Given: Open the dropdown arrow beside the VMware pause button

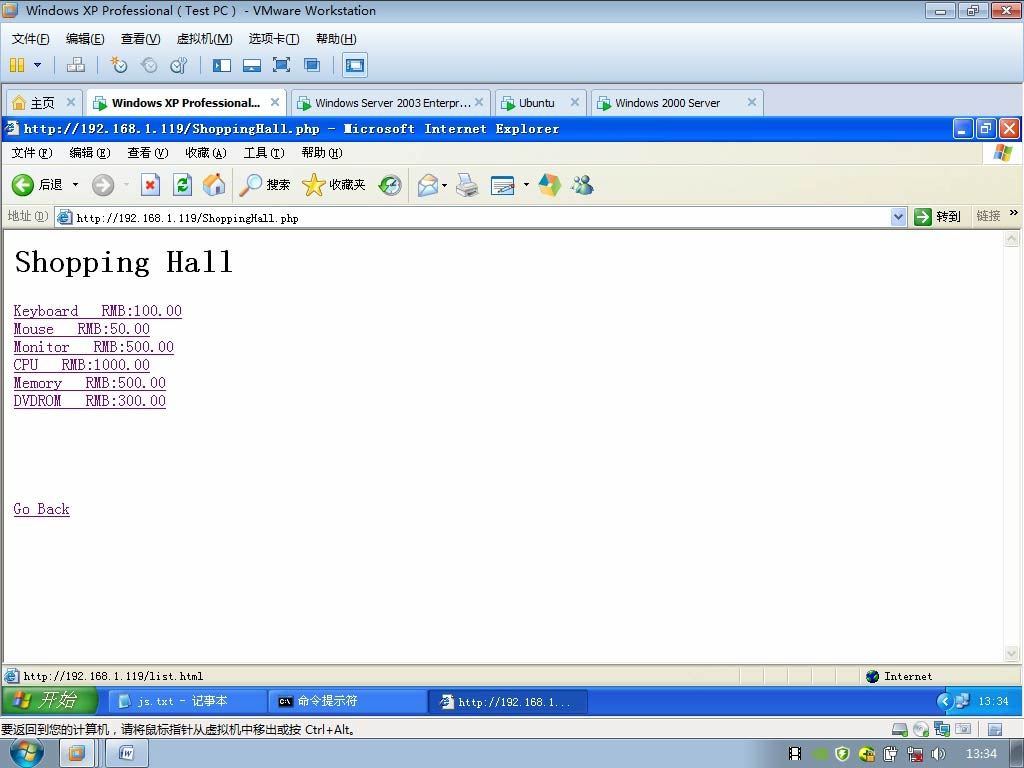Looking at the screenshot, I should point(37,65).
